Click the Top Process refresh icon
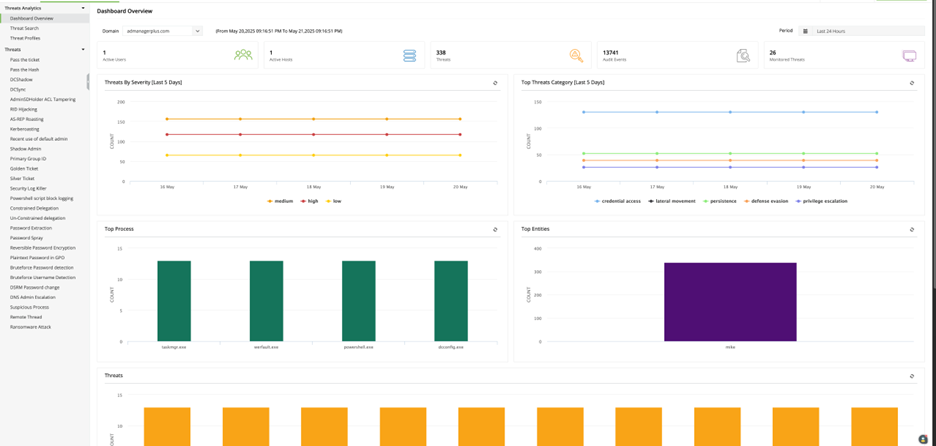This screenshot has height=446, width=936. click(x=495, y=230)
